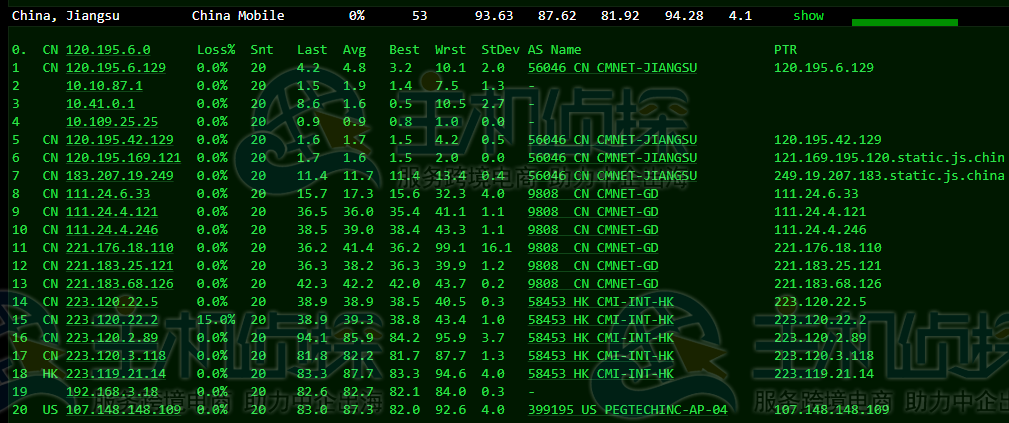Select PTR text 249.19.207.183.static.js.china

(x=889, y=176)
